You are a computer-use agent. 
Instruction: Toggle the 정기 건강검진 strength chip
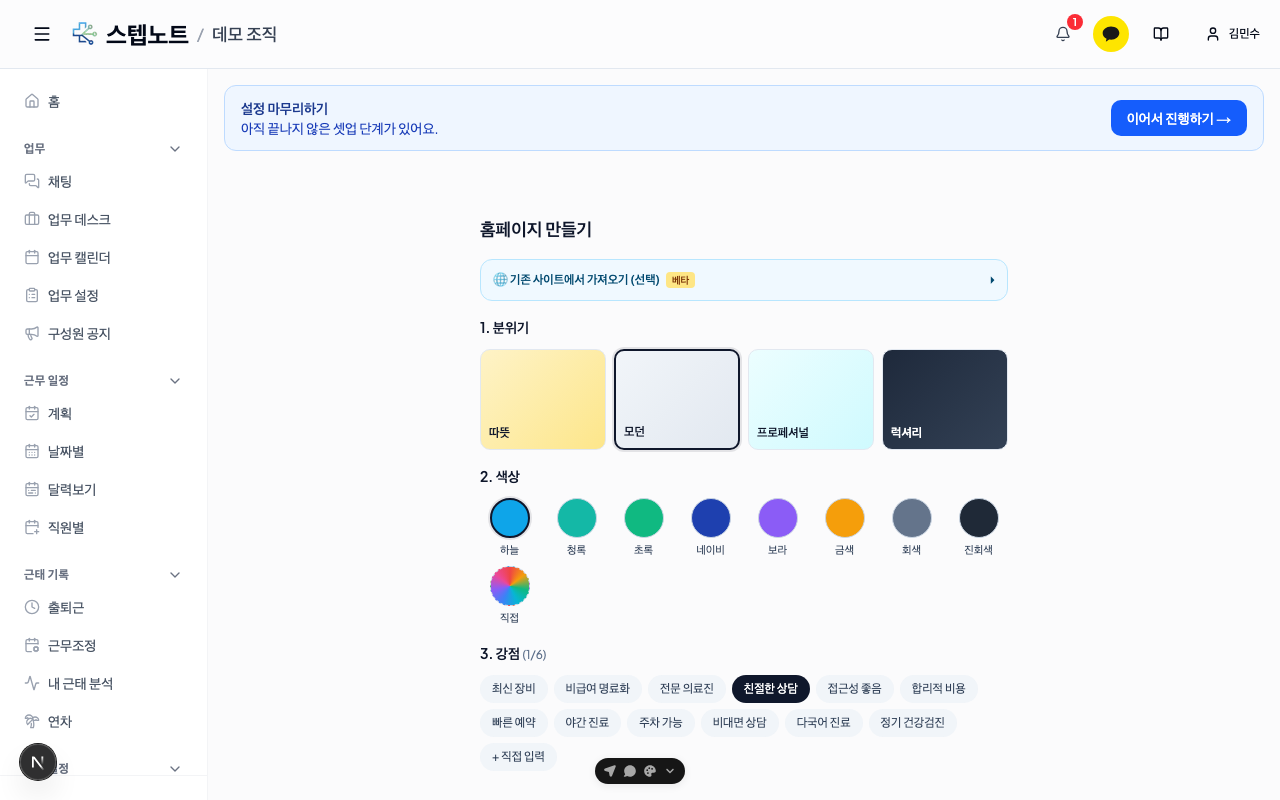[913, 723]
